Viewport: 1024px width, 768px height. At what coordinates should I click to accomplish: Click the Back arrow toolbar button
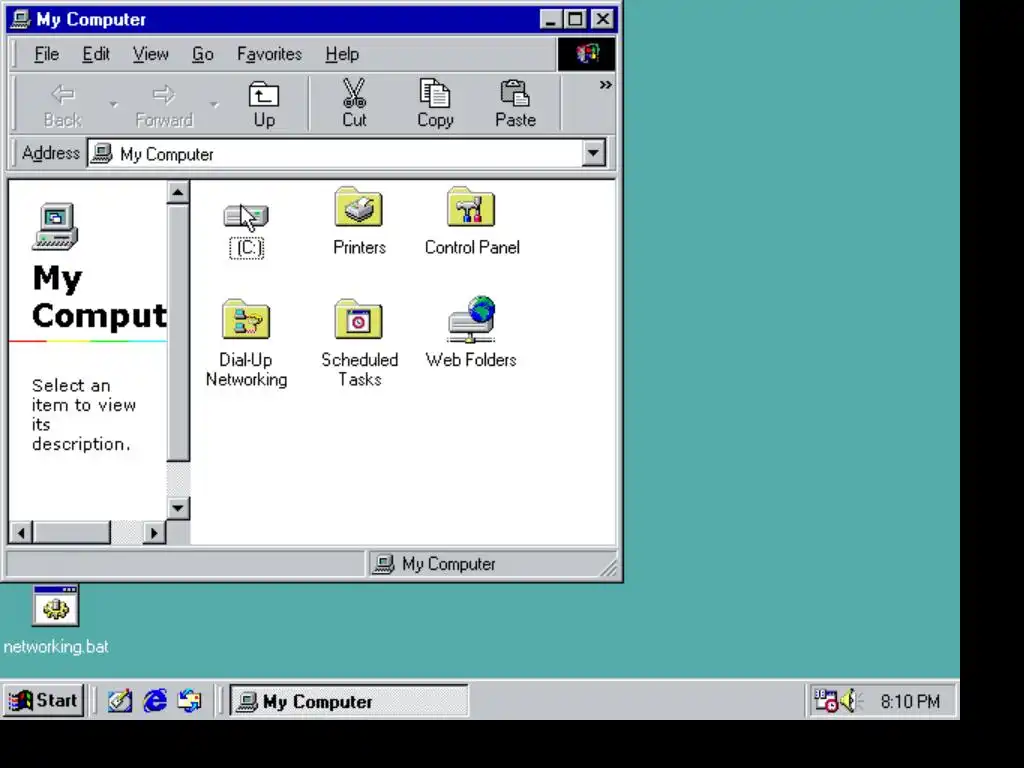pyautogui.click(x=63, y=104)
